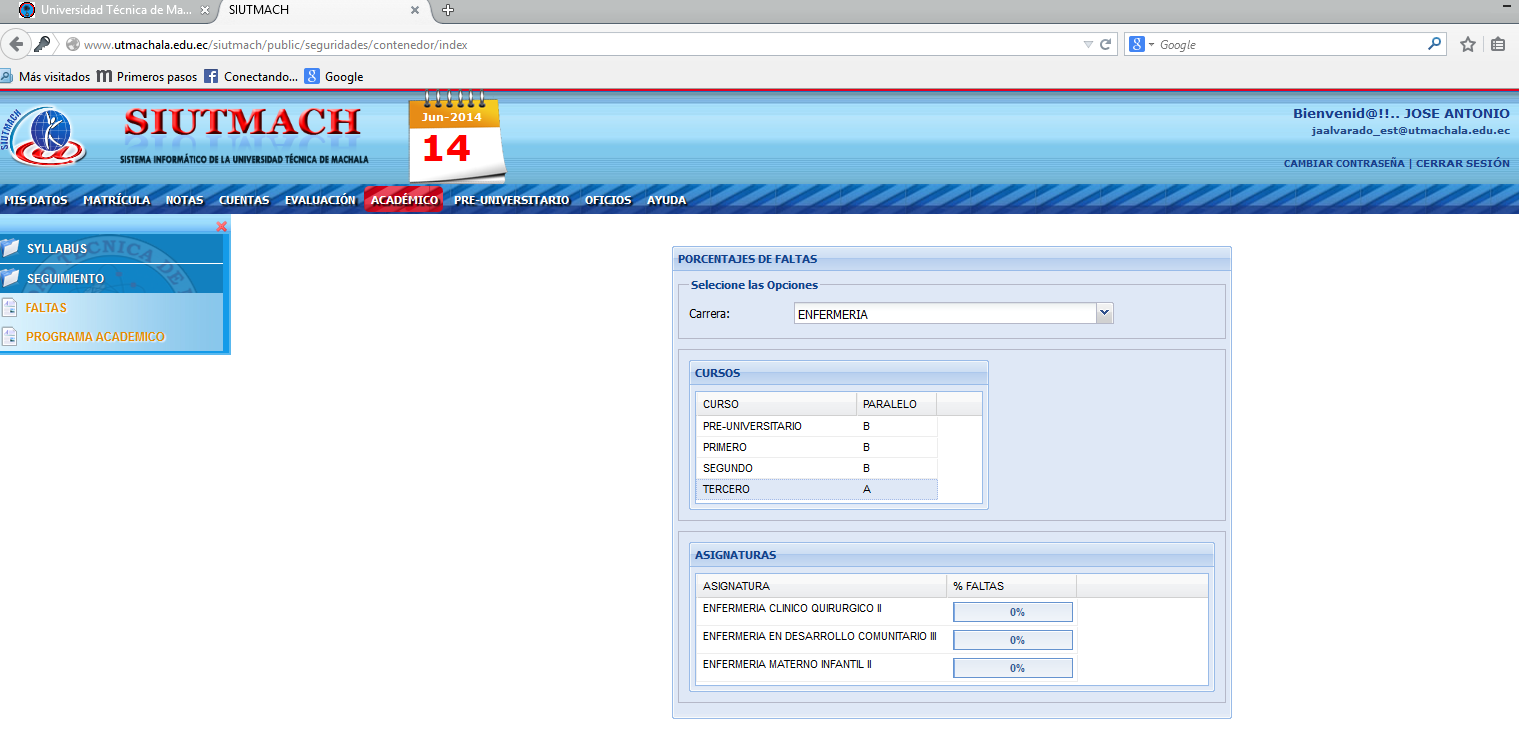The image size is (1519, 740).
Task: Close the SIUTMACH tab
Action: pos(414,10)
